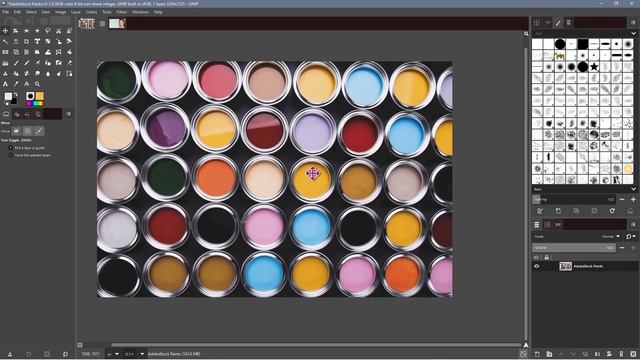Duplicate the selected brush icon
The width and height of the screenshot is (640, 360).
coord(576,211)
